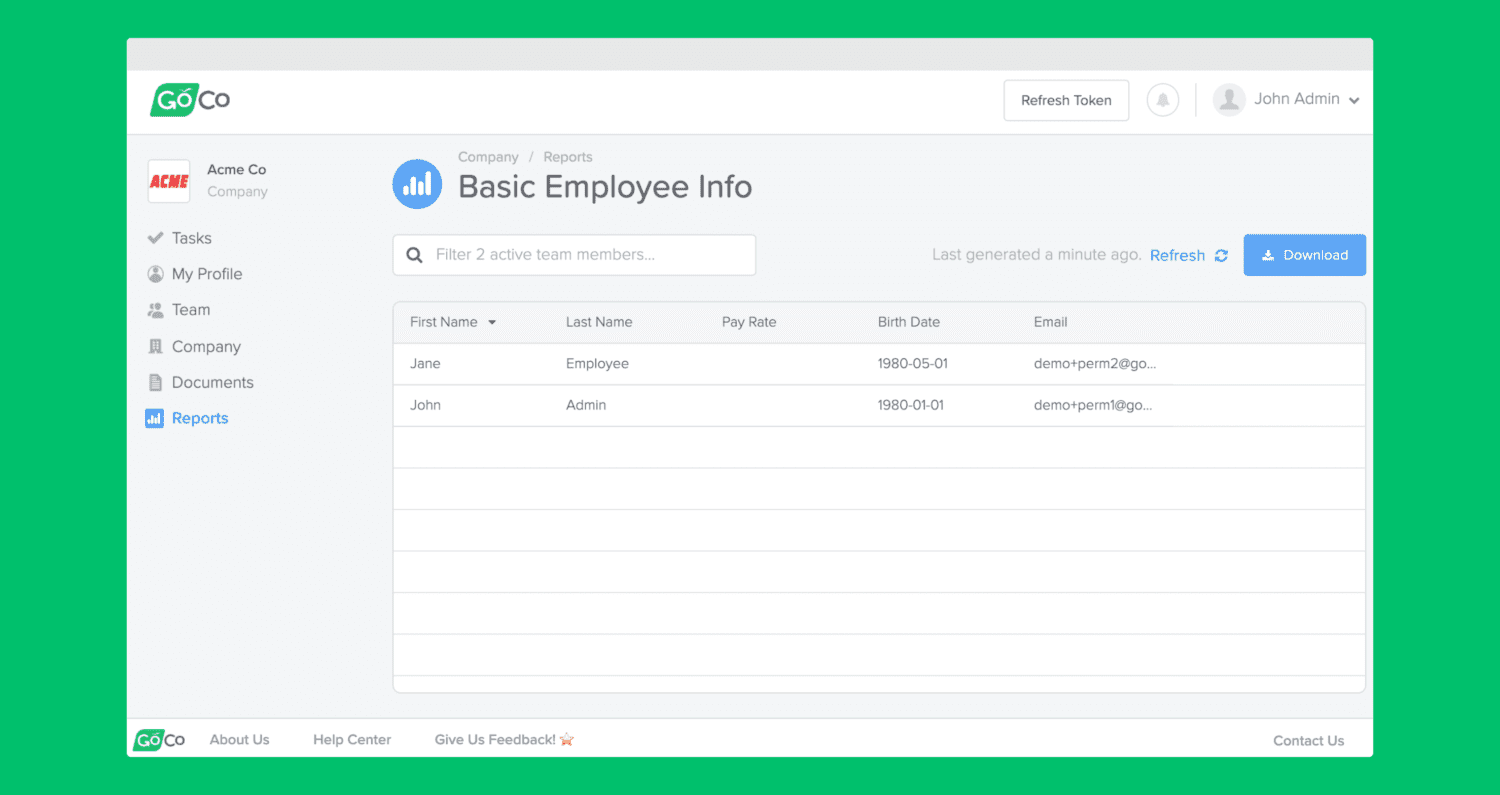The width and height of the screenshot is (1500, 795).
Task: Click the search magnifier in the filter field
Action: pyautogui.click(x=414, y=255)
